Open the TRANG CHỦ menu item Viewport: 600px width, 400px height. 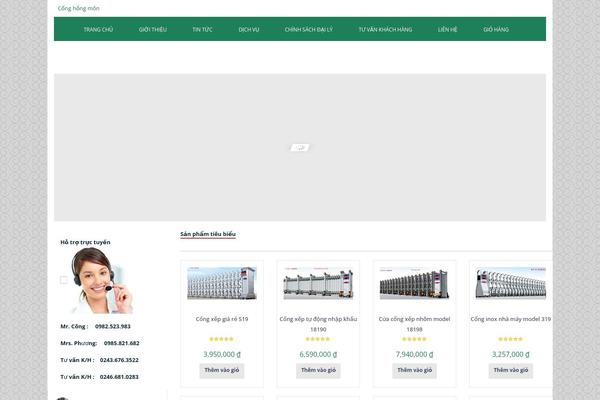pyautogui.click(x=98, y=29)
